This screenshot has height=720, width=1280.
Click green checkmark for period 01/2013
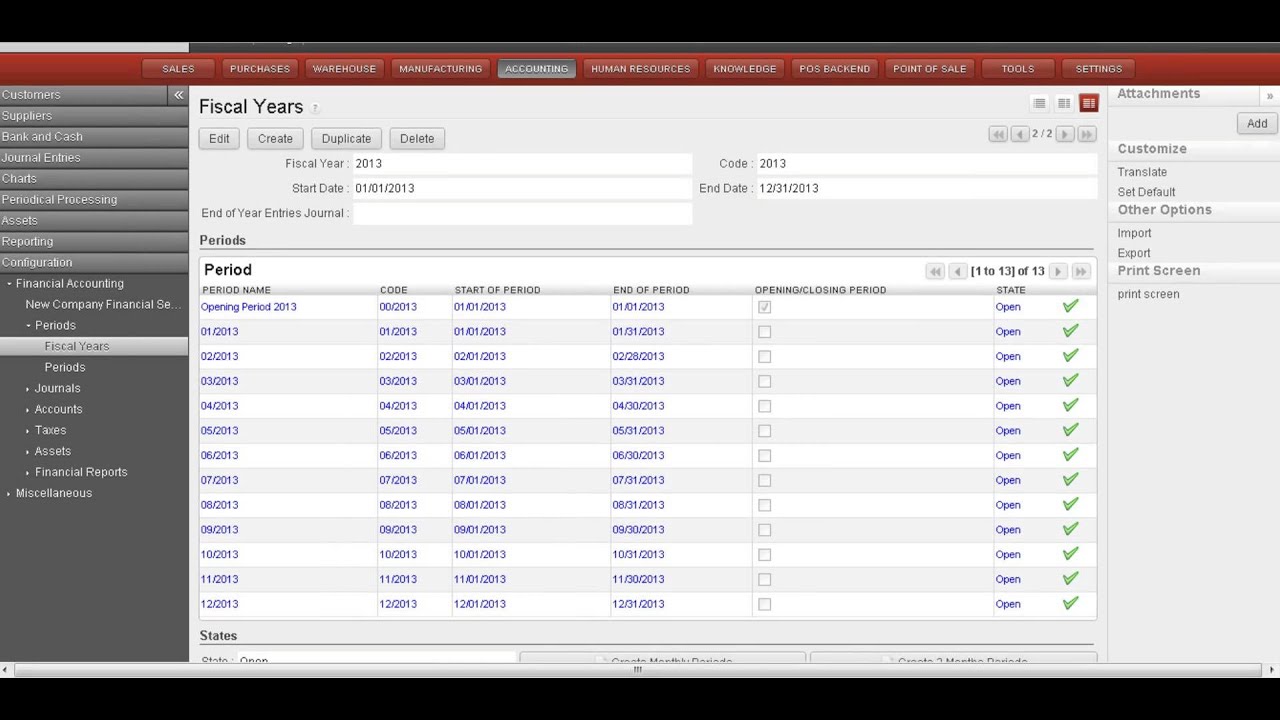1070,331
